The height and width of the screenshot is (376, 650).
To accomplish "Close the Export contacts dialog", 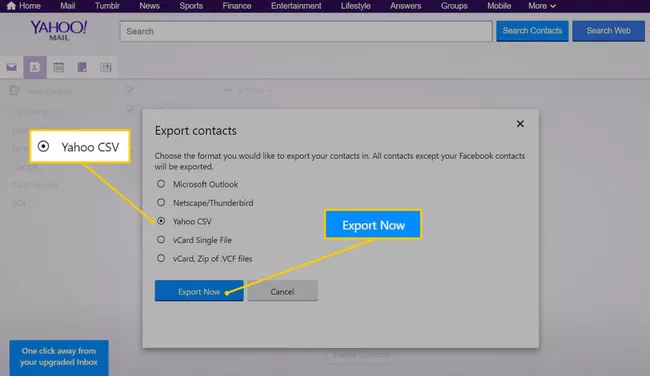I will pyautogui.click(x=520, y=124).
